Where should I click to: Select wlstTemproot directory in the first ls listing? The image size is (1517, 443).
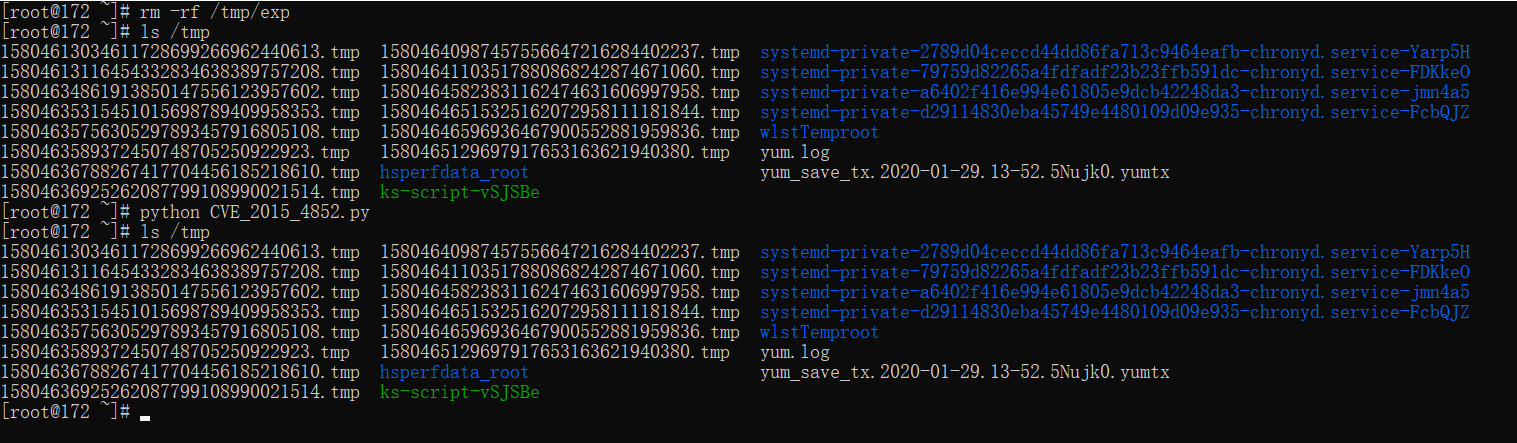pyautogui.click(x=819, y=132)
